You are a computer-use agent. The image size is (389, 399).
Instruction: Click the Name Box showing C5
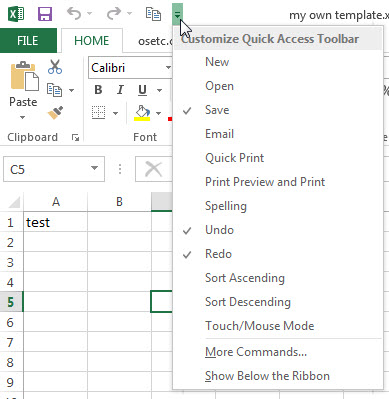(46, 169)
